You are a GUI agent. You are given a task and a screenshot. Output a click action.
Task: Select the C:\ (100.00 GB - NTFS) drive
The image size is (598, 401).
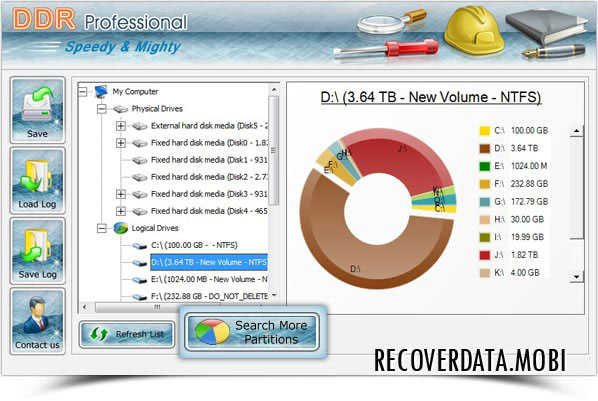point(194,245)
